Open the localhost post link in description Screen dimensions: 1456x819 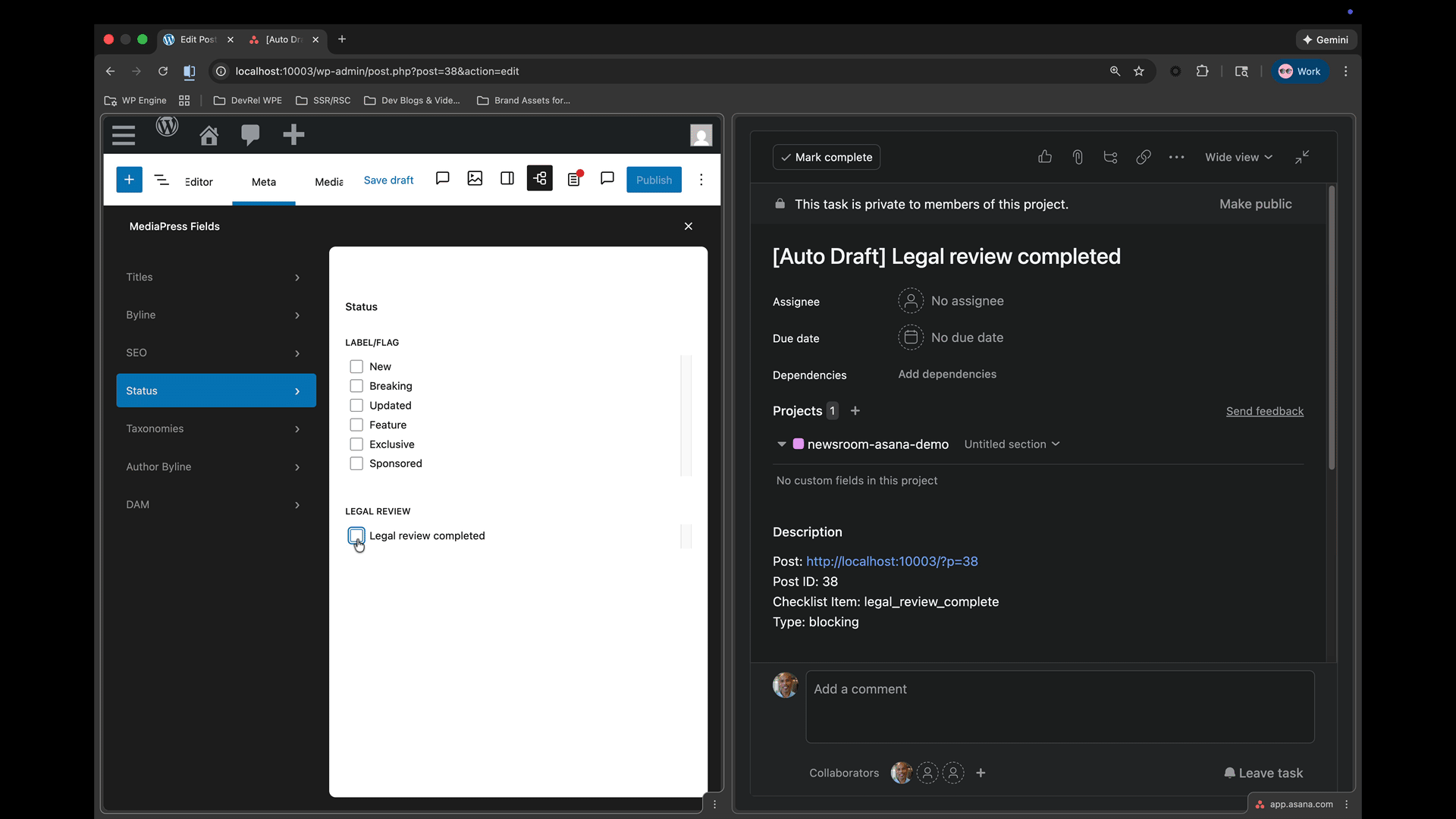click(892, 561)
